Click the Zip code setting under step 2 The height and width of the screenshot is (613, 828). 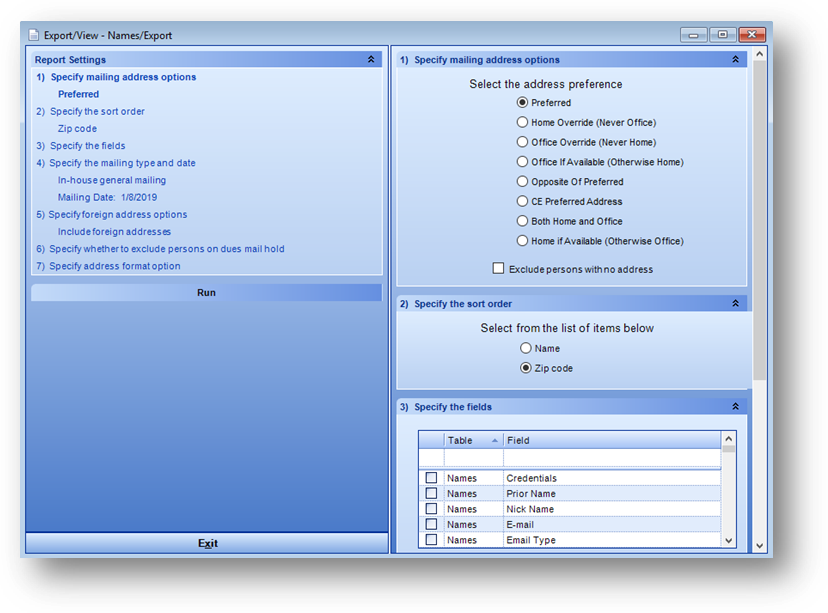pyautogui.click(x=77, y=129)
